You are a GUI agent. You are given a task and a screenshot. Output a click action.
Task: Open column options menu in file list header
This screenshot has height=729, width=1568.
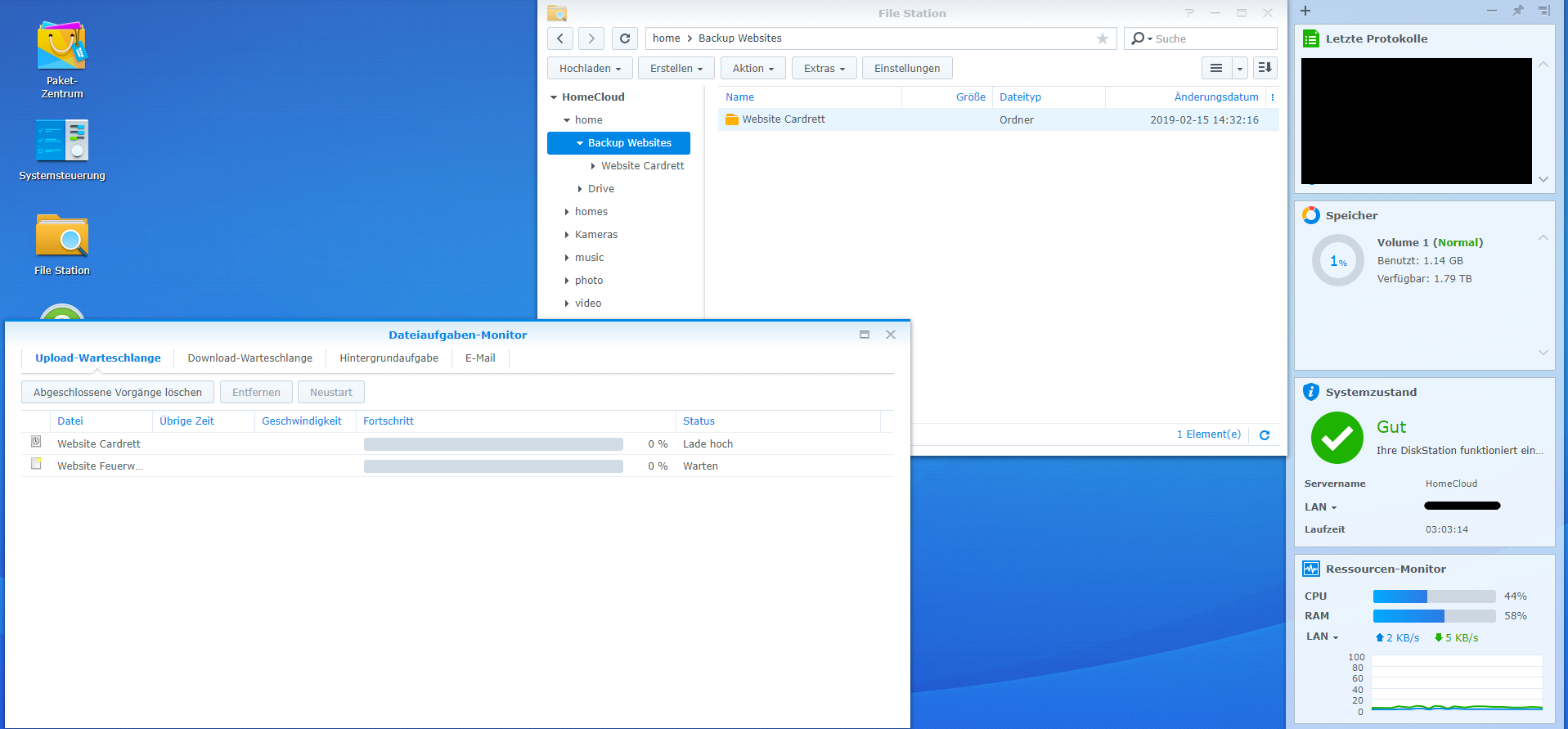tap(1273, 97)
